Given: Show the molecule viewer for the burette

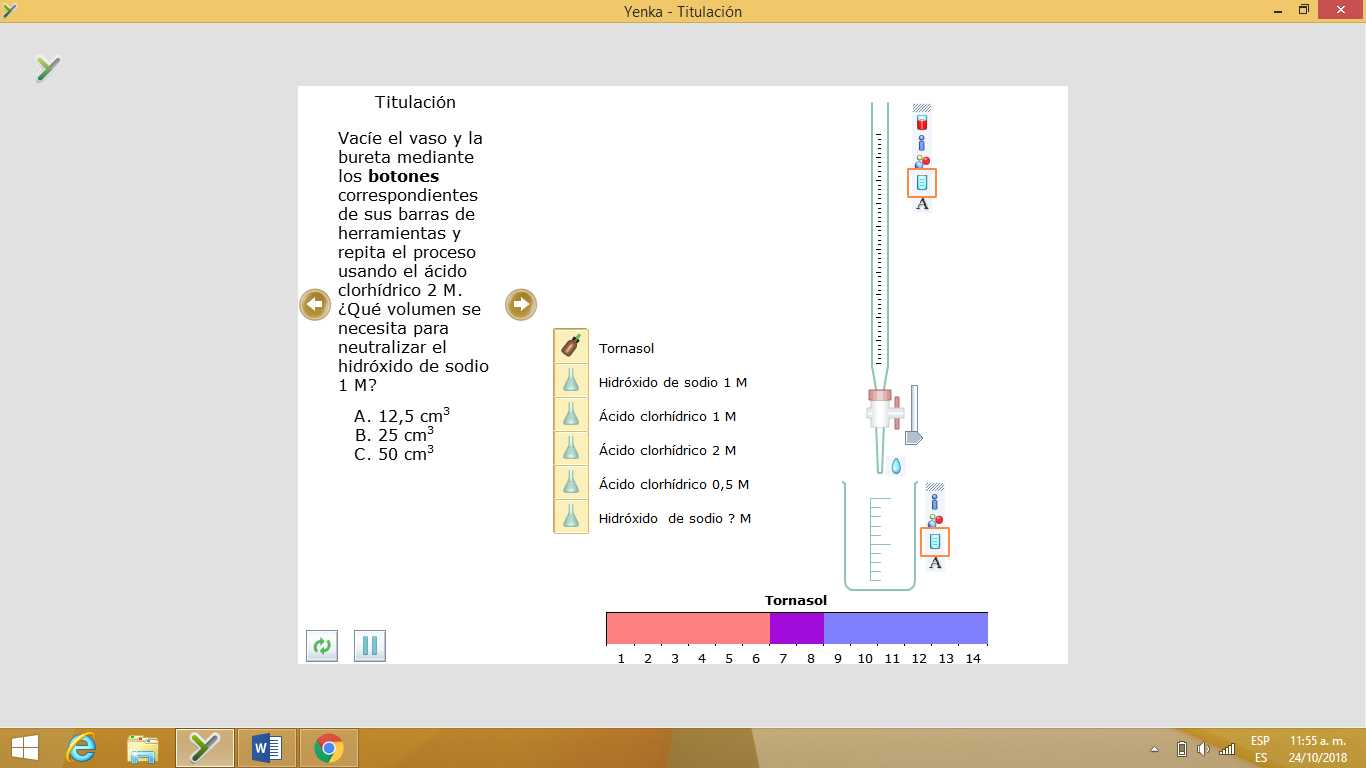Looking at the screenshot, I should pos(922,161).
